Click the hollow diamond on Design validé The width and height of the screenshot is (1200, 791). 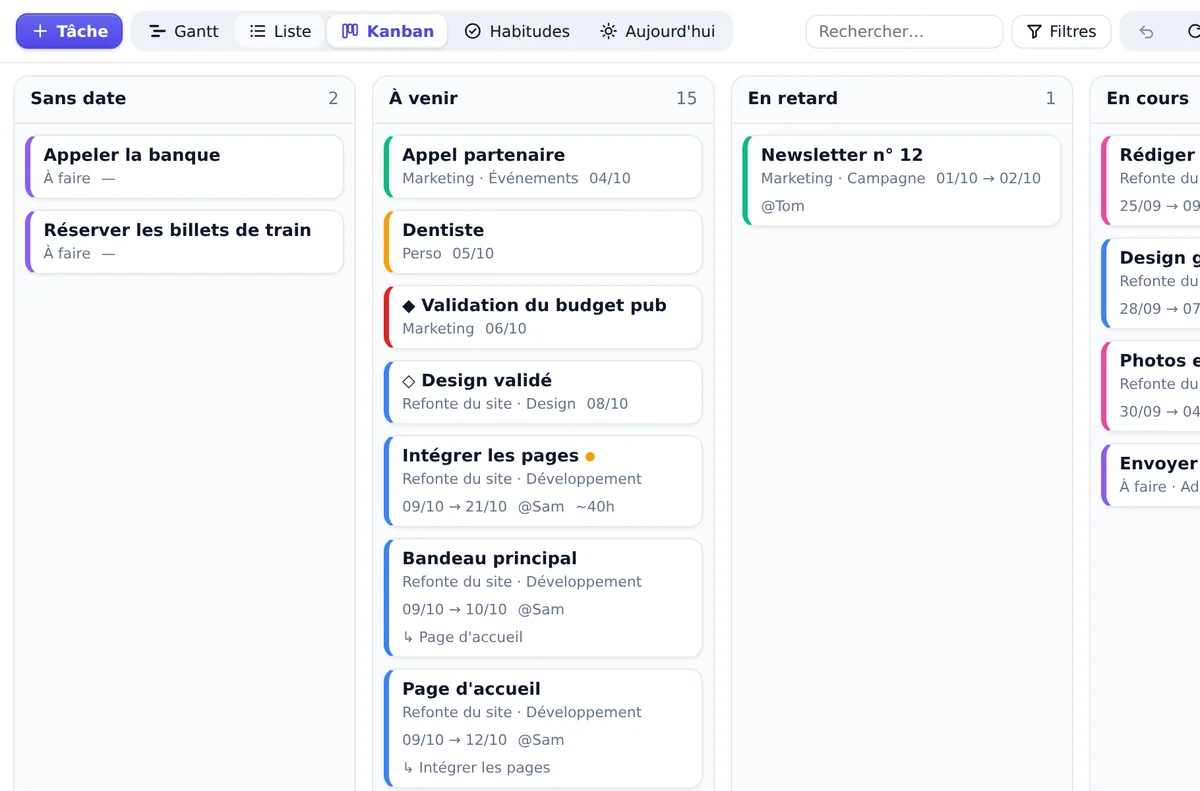coord(408,381)
